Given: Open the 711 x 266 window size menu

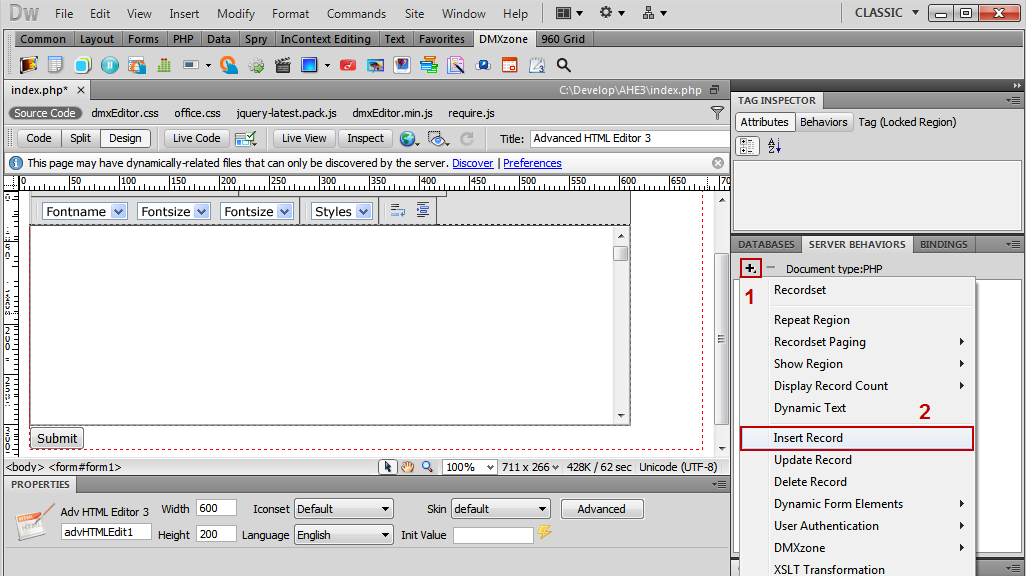Looking at the screenshot, I should [x=530, y=467].
